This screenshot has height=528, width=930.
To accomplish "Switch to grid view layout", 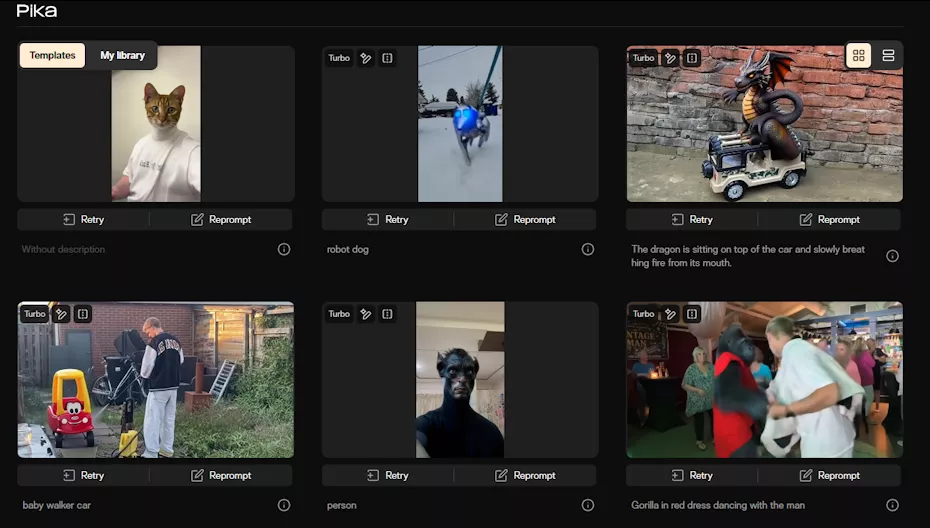I will click(x=858, y=56).
